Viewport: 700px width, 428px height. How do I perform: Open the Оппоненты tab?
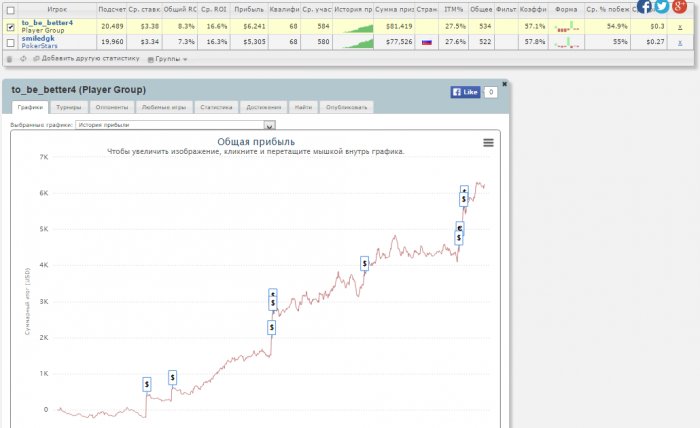(112, 107)
